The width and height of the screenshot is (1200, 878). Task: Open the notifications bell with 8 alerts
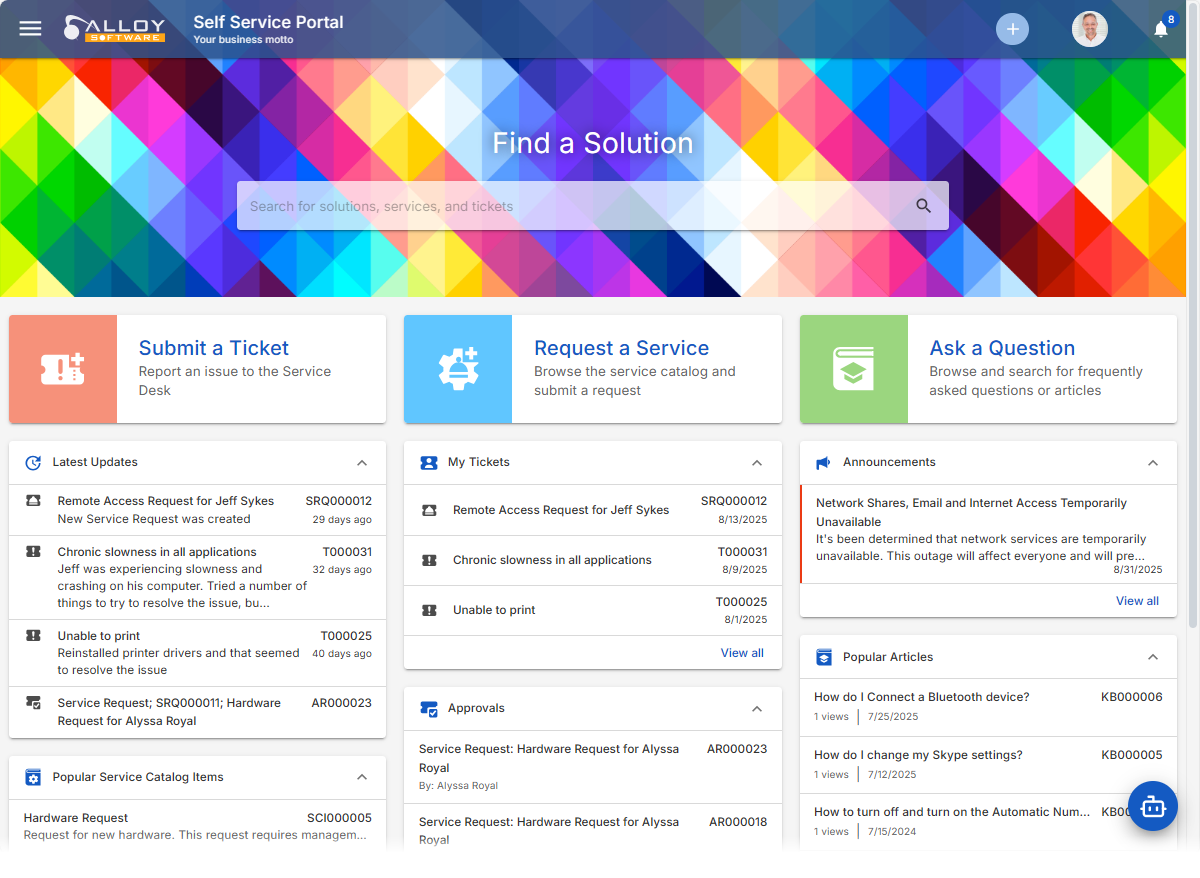1160,29
